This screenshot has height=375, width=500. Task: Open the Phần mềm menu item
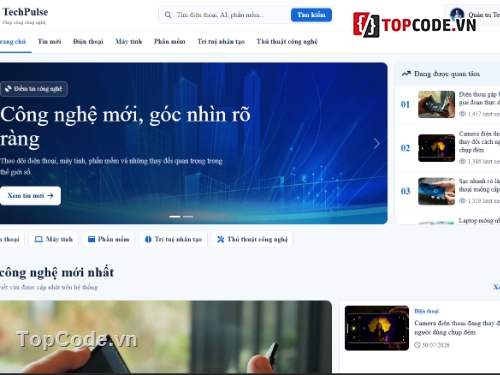[170, 42]
